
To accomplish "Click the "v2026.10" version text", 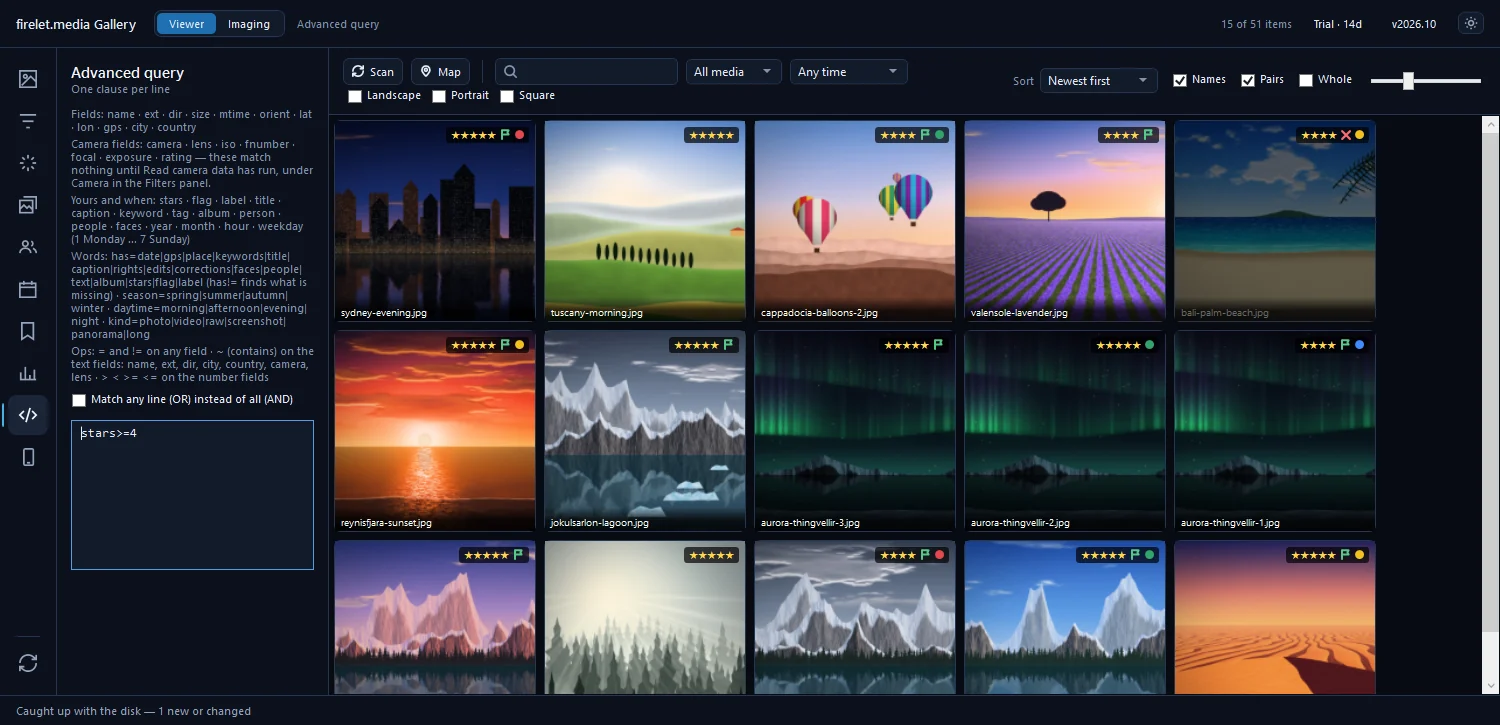I will tap(1414, 24).
